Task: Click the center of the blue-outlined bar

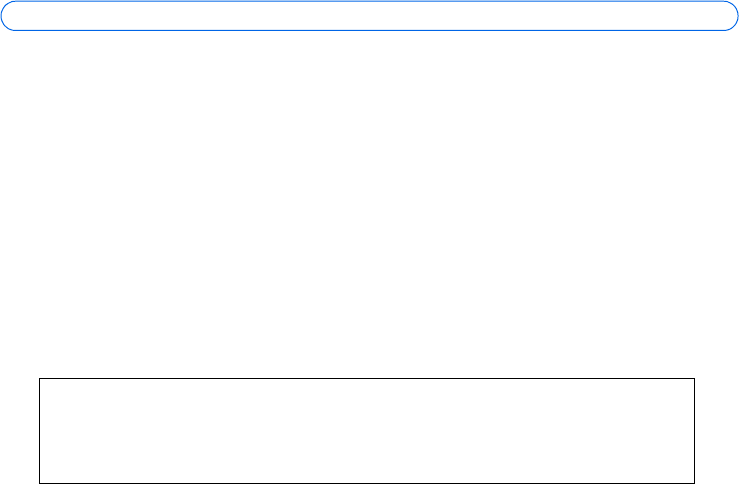Action: click(369, 16)
